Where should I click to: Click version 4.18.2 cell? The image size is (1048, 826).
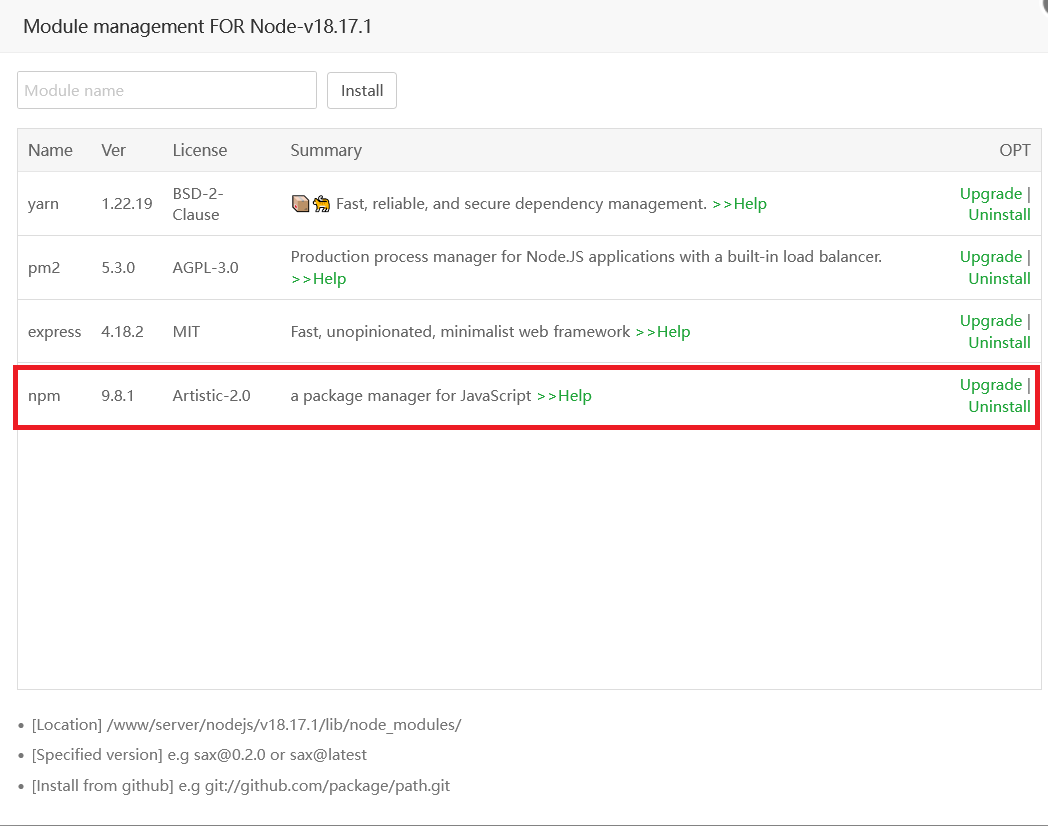click(122, 331)
